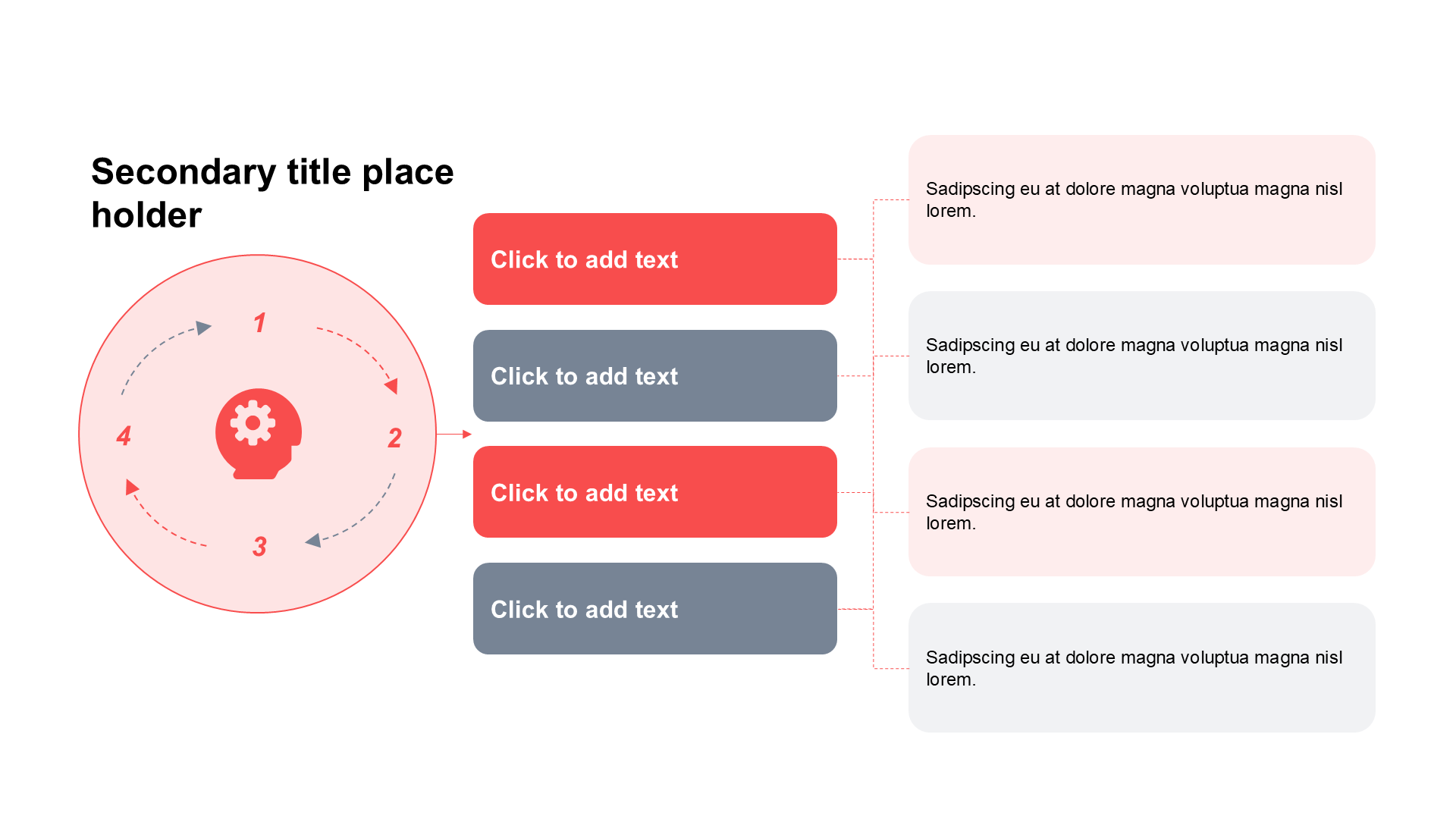This screenshot has width=1456, height=819.
Task: Click the first red 'Click to add text' box
Action: tap(655, 259)
